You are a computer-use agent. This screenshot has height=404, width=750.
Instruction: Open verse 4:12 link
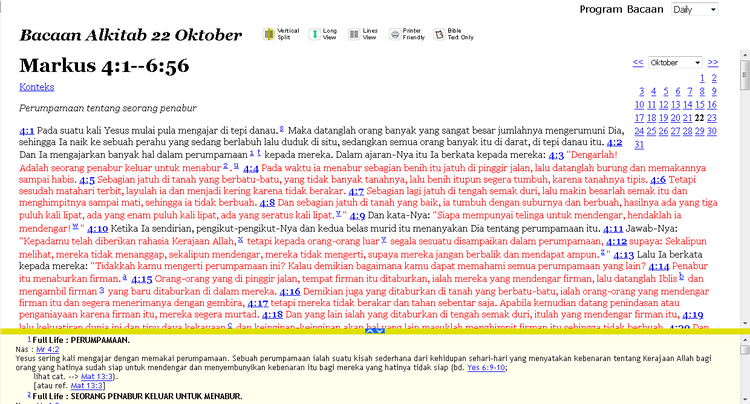[617, 242]
